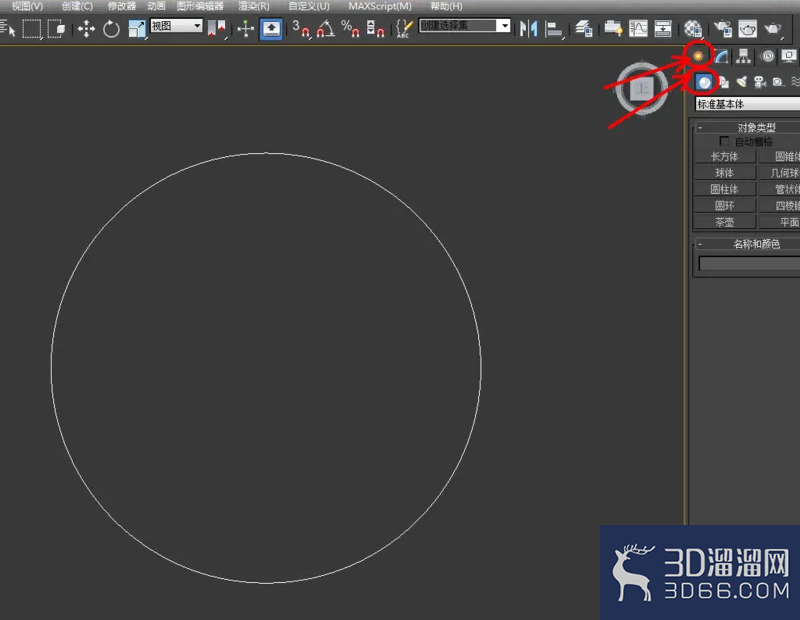Viewport: 800px width, 620px height.
Task: Open the Layer Manager icon
Action: [x=583, y=29]
